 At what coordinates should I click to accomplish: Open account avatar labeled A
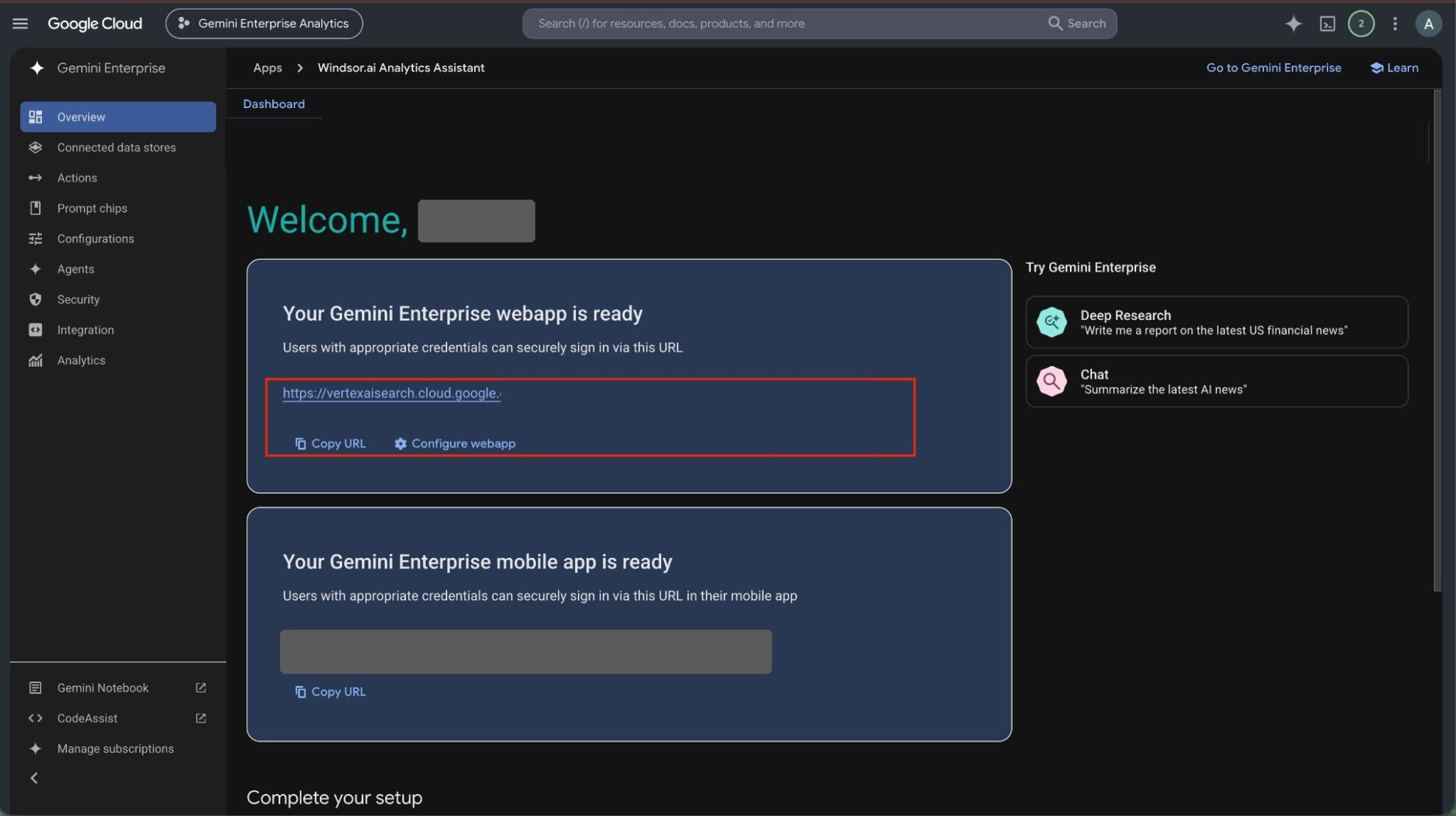1428,24
